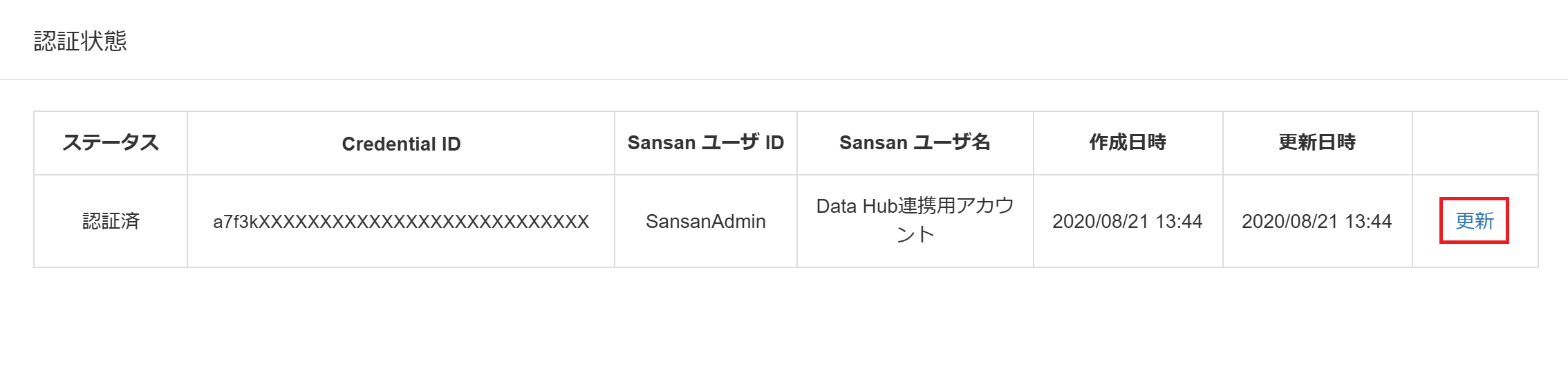This screenshot has width=1568, height=391.
Task: Click the 認証状態 section heading
Action: (80, 41)
